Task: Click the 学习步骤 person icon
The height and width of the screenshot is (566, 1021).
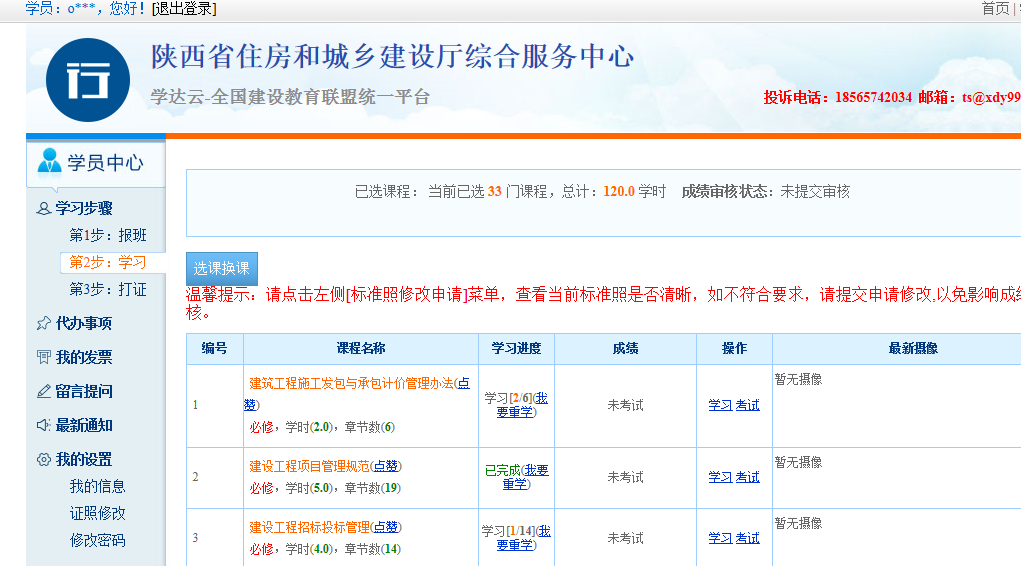Action: pyautogui.click(x=43, y=209)
